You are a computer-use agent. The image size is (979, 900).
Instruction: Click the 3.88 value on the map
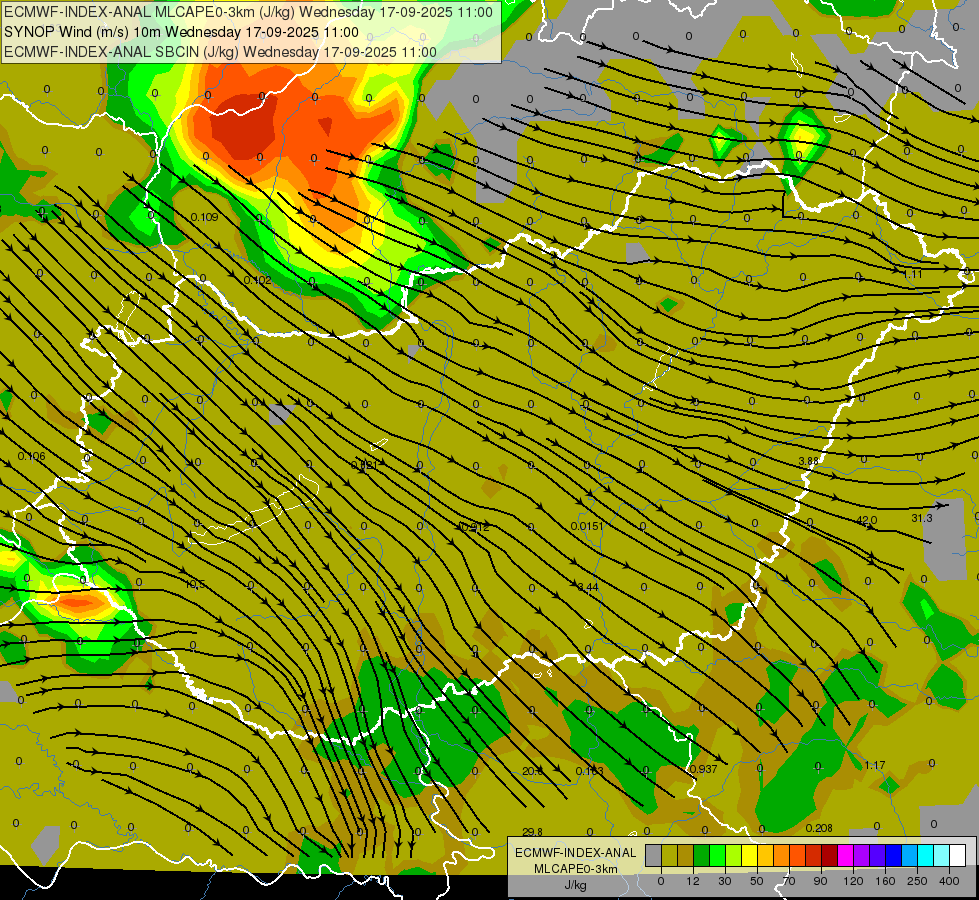[808, 461]
